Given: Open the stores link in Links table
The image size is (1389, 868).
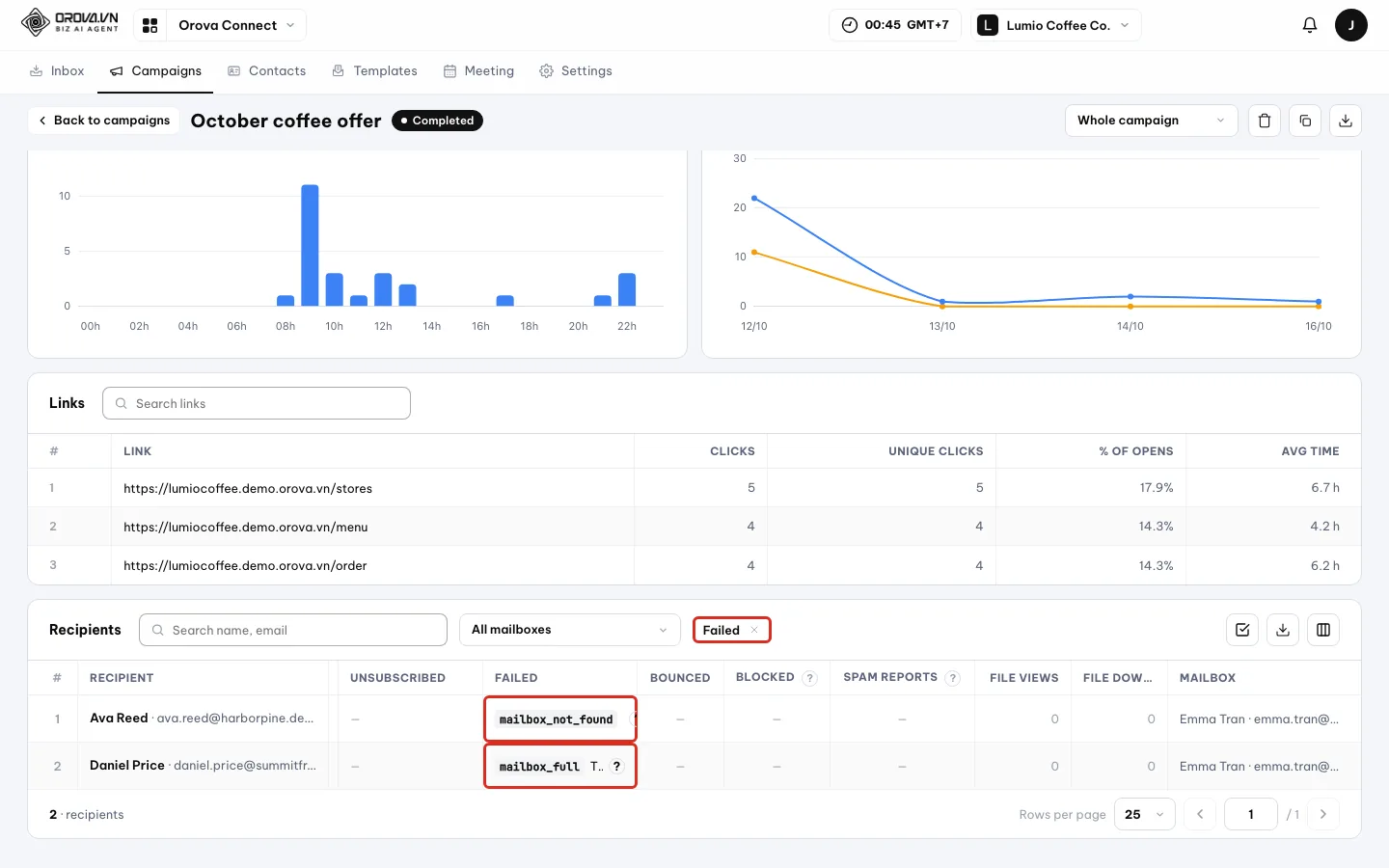Looking at the screenshot, I should 248,489.
